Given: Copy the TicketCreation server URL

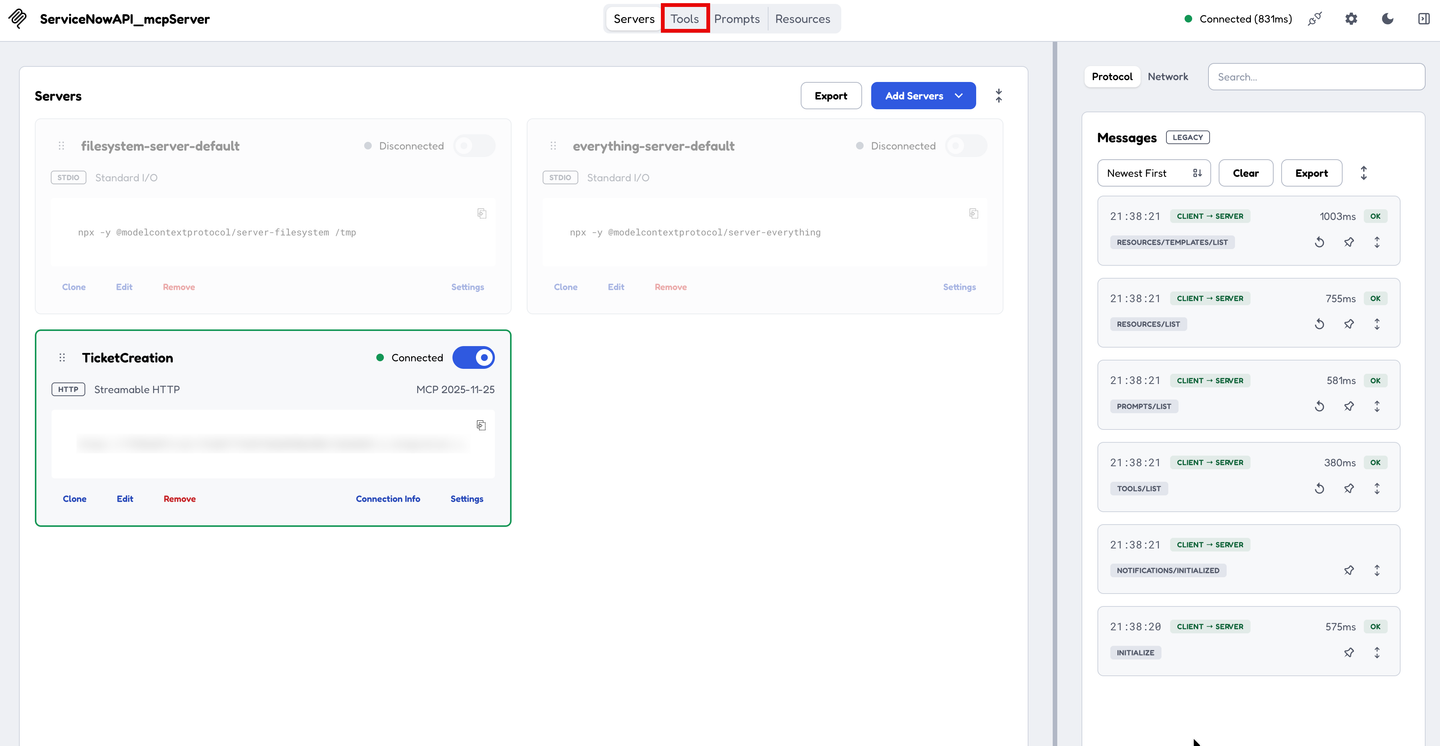Looking at the screenshot, I should 481,425.
